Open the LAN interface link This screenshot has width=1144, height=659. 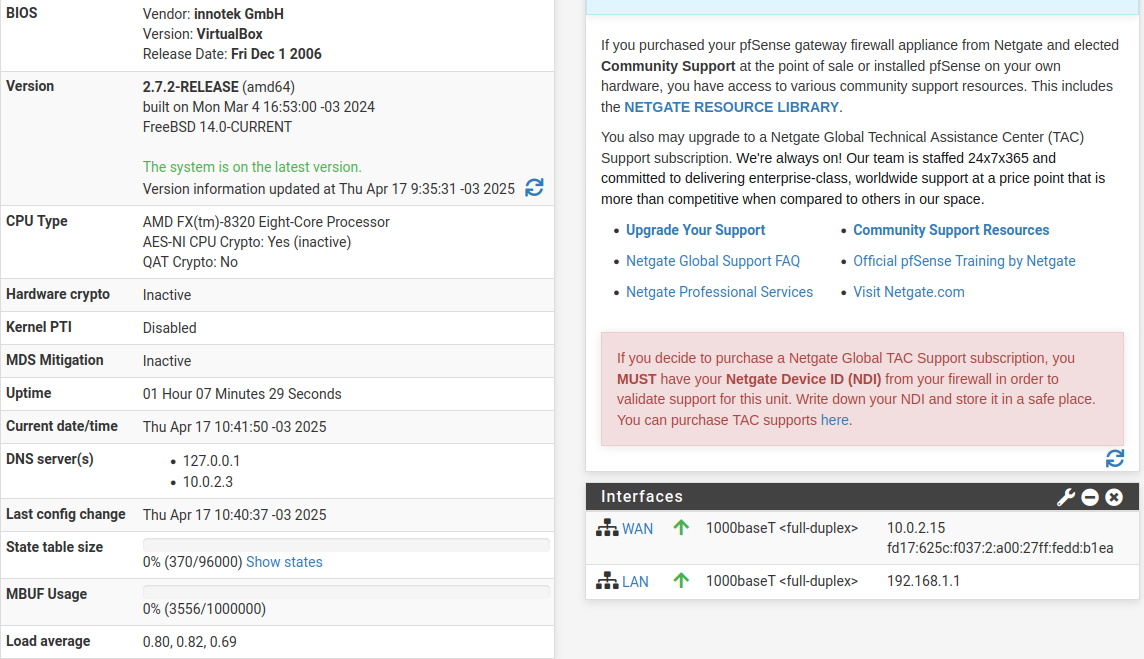point(635,582)
